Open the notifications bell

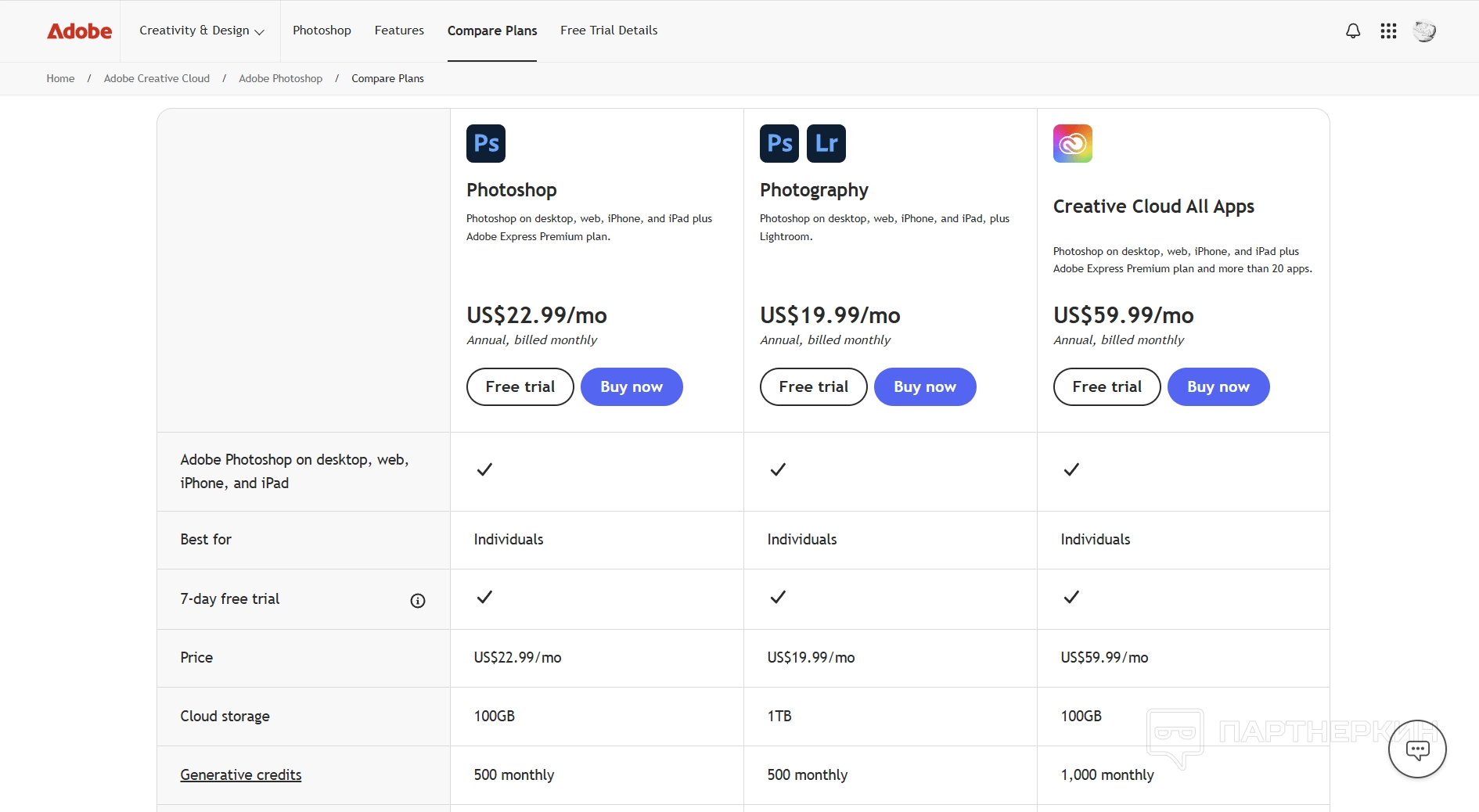click(x=1352, y=31)
